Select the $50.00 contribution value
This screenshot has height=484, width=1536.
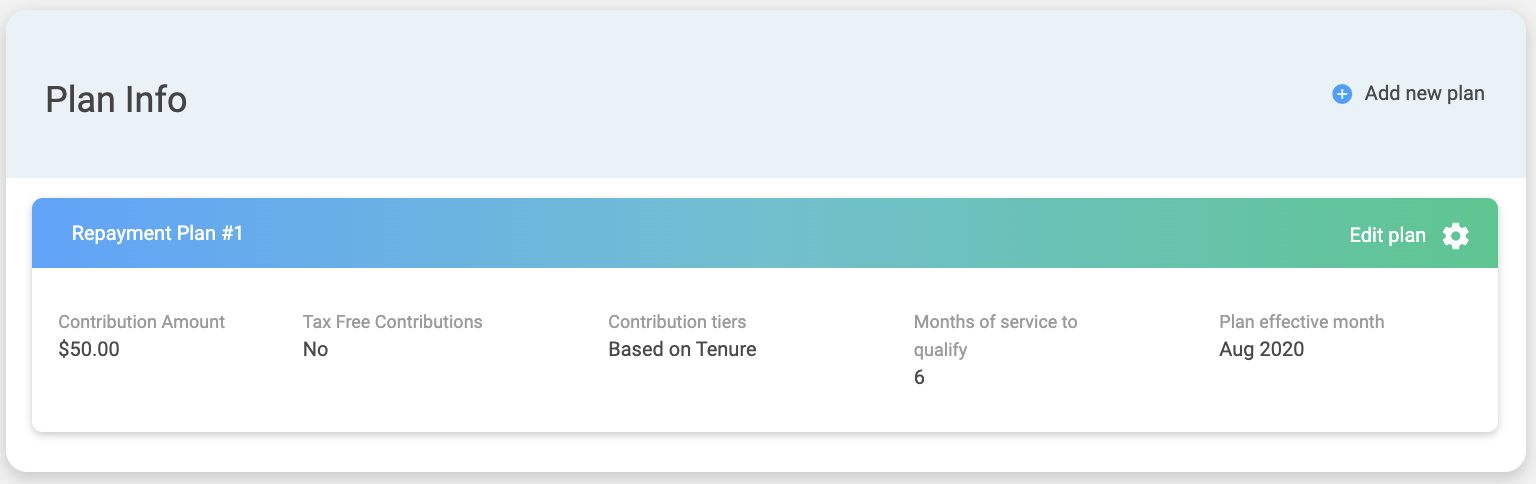coord(89,350)
